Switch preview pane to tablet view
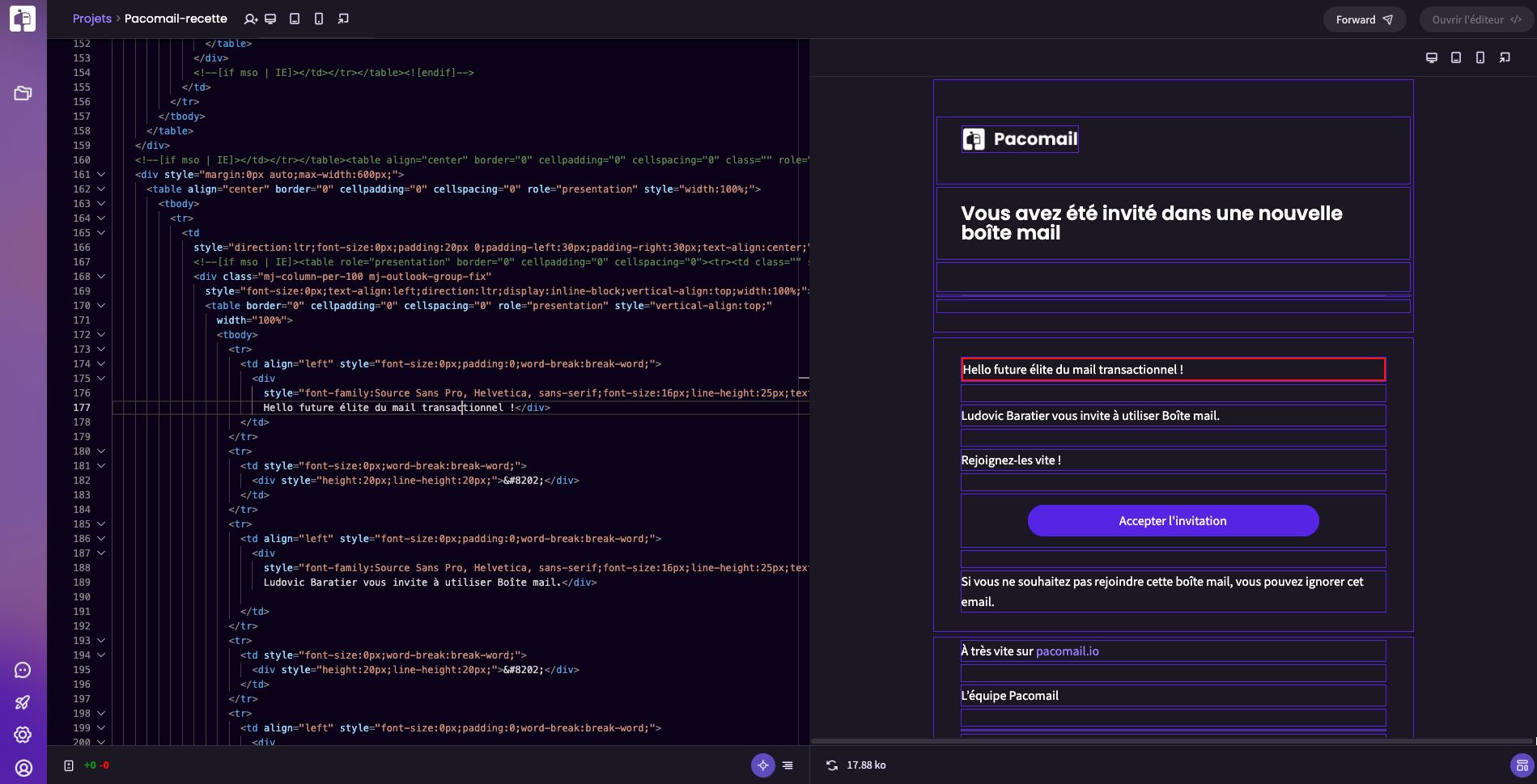The width and height of the screenshot is (1537, 784). [x=1457, y=57]
